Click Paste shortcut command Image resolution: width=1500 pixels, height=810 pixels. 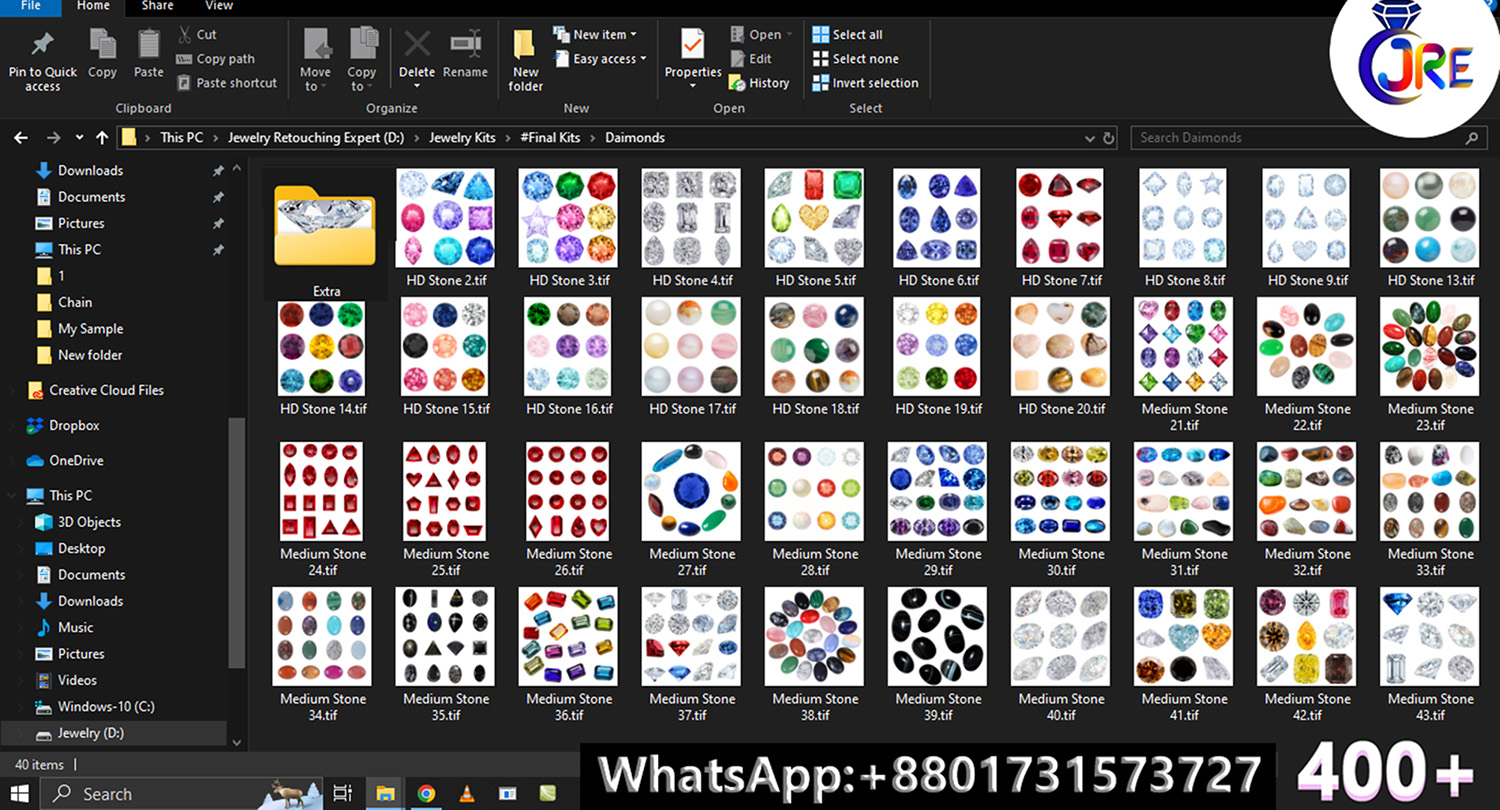[226, 83]
